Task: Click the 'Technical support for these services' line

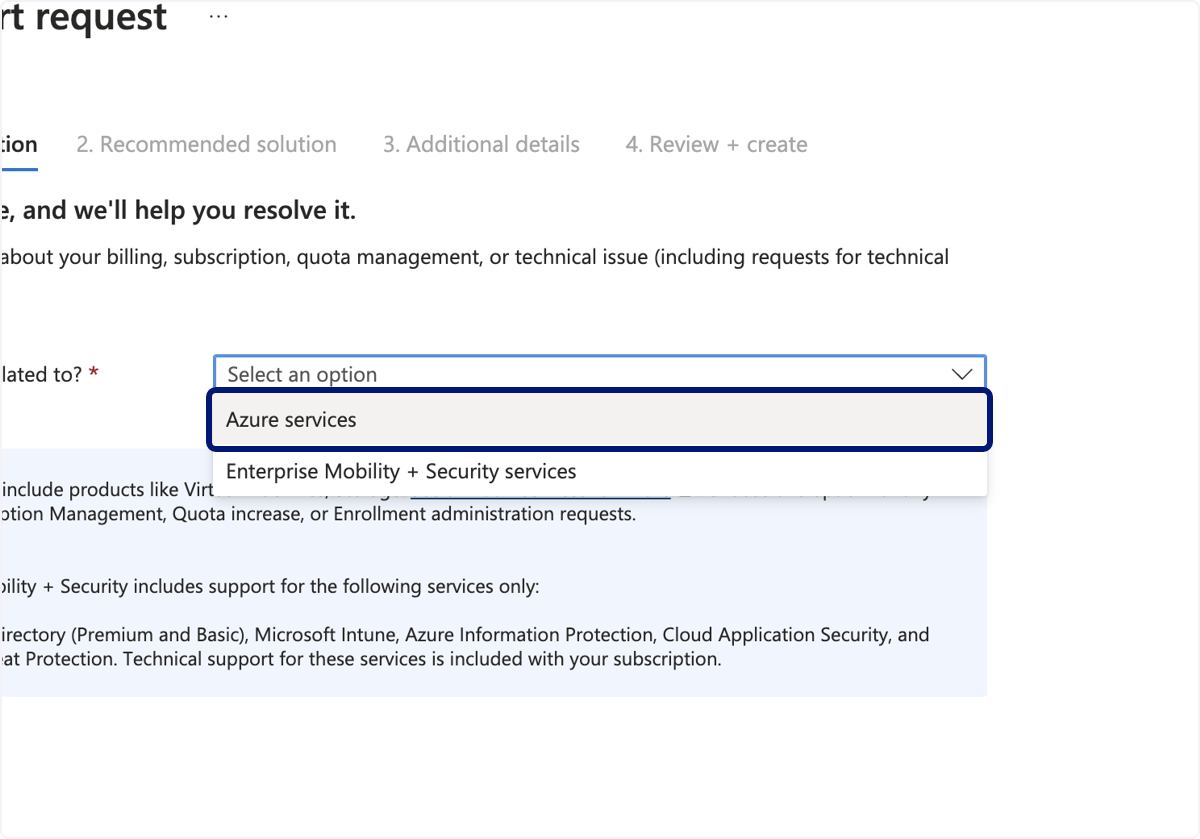Action: click(360, 659)
